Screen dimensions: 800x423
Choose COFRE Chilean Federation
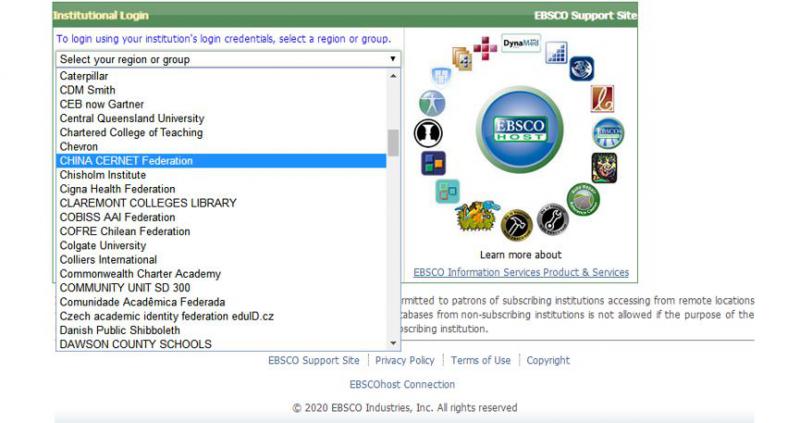(221, 231)
